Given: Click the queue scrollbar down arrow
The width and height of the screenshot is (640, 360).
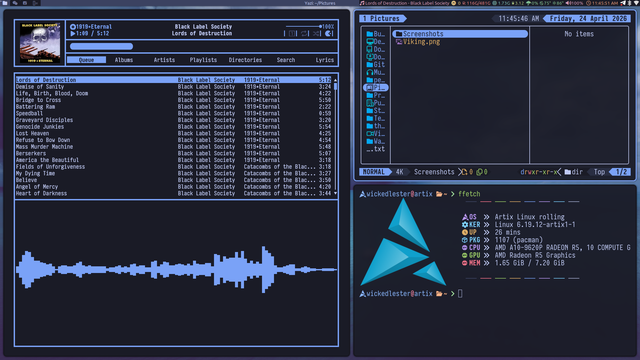Looking at the screenshot, I should (x=336, y=193).
